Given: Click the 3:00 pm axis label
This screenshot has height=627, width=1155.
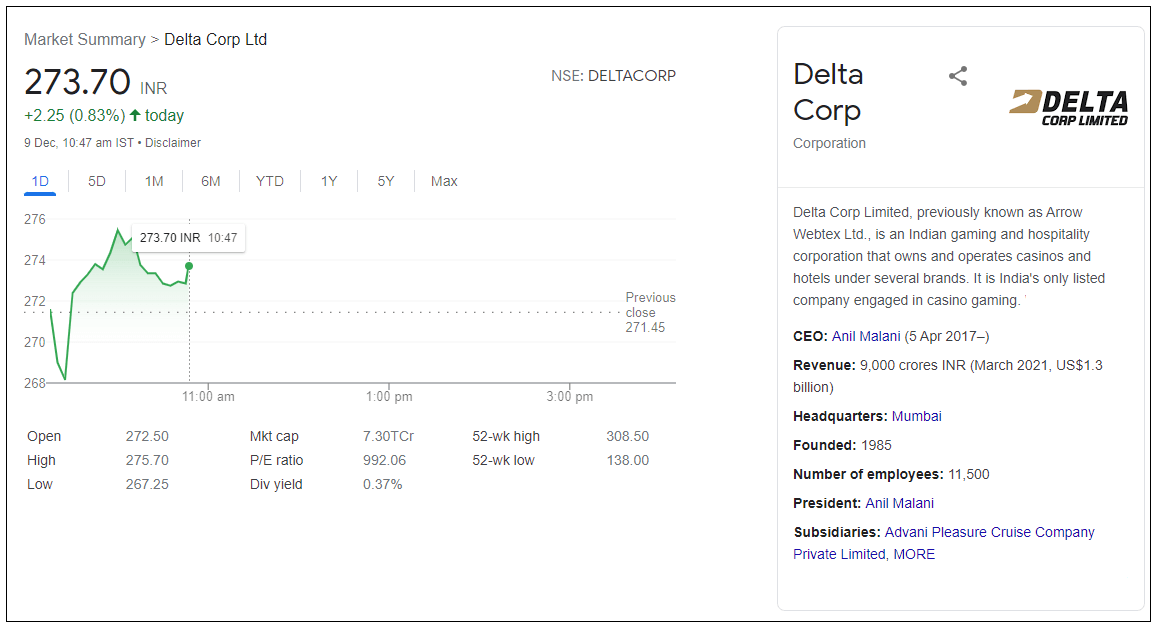Looking at the screenshot, I should (x=569, y=396).
